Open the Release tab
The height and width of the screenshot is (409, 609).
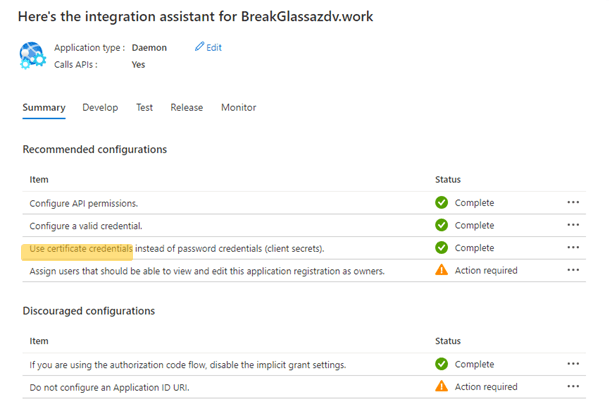coord(187,108)
